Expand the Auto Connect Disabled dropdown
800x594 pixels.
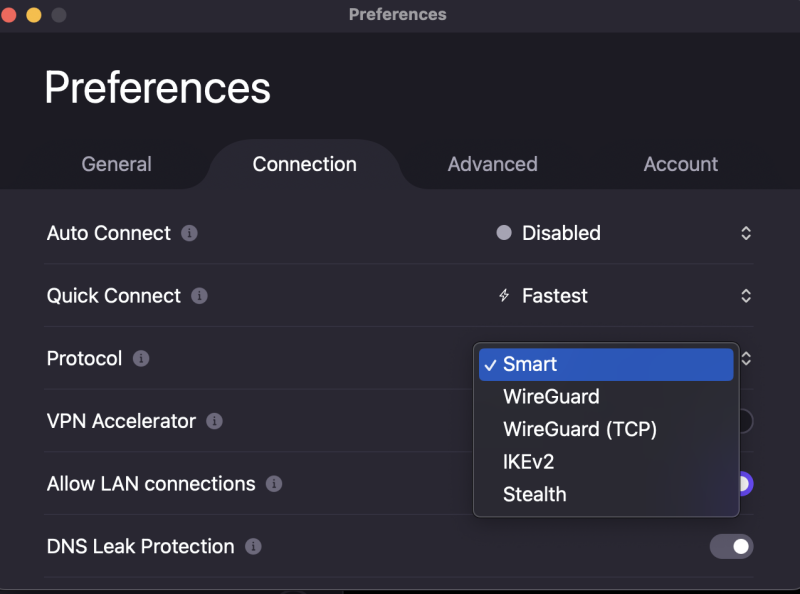(x=624, y=233)
